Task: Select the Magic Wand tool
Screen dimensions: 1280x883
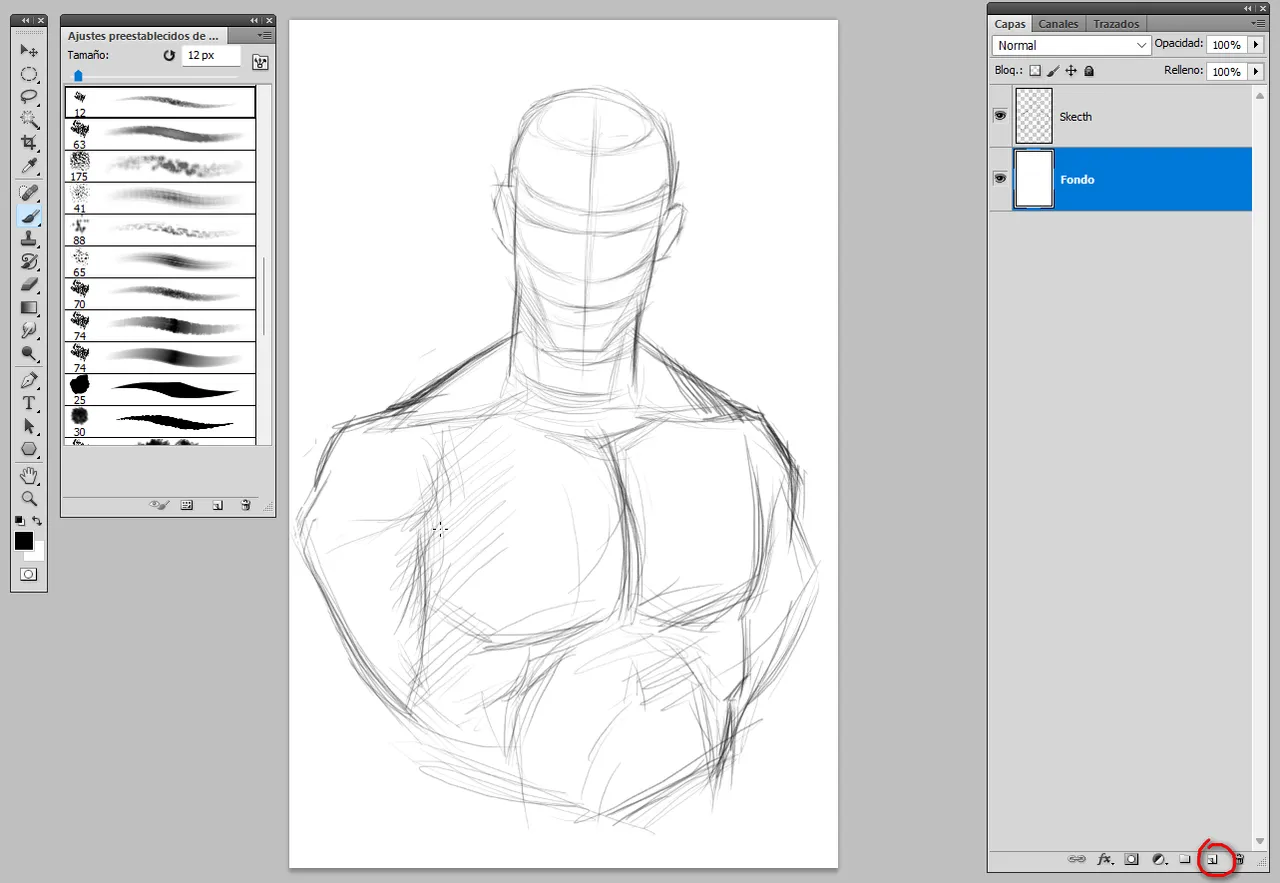Action: [x=29, y=120]
